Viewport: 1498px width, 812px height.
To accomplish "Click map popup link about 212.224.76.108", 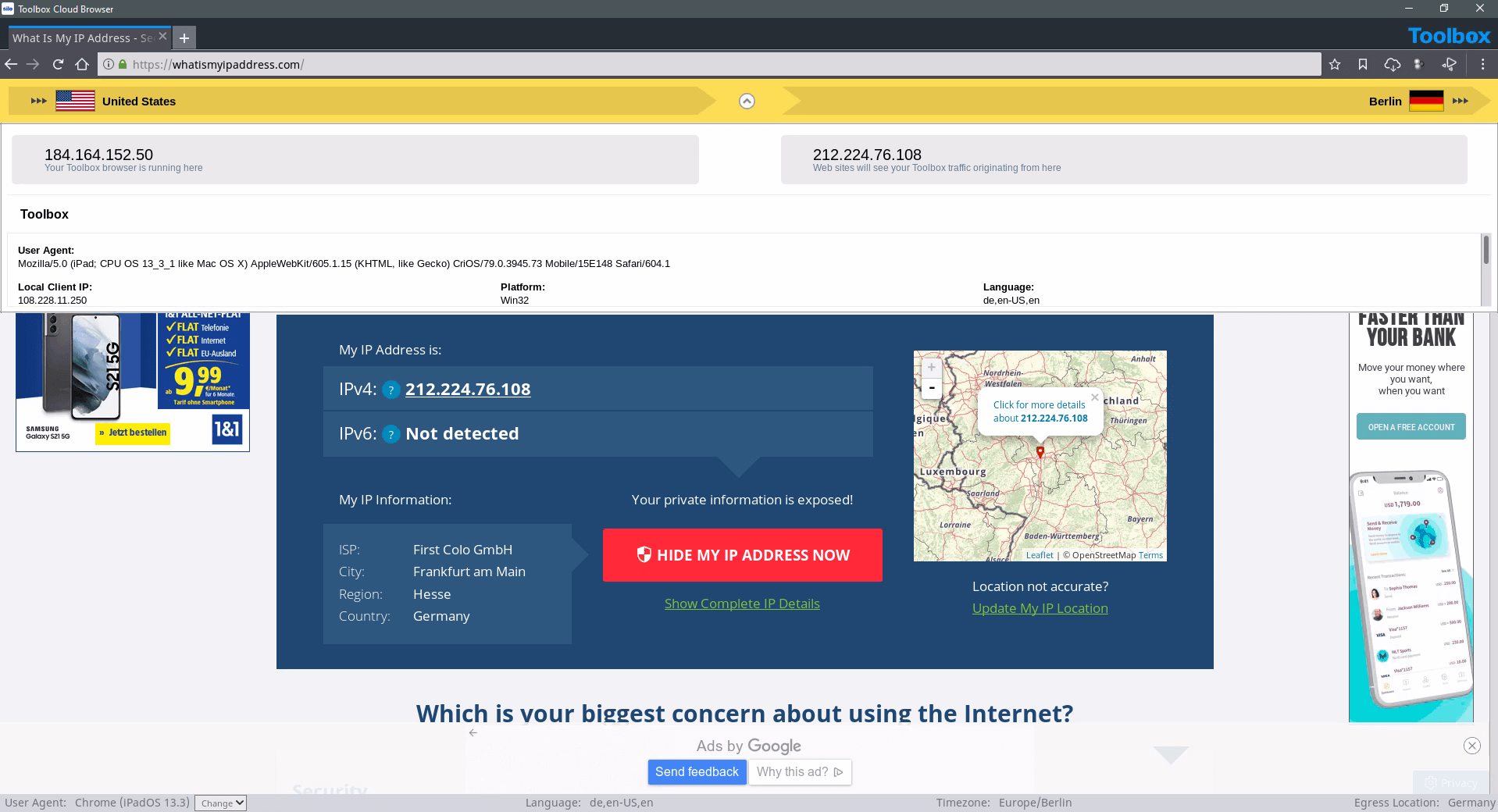I will point(1040,411).
